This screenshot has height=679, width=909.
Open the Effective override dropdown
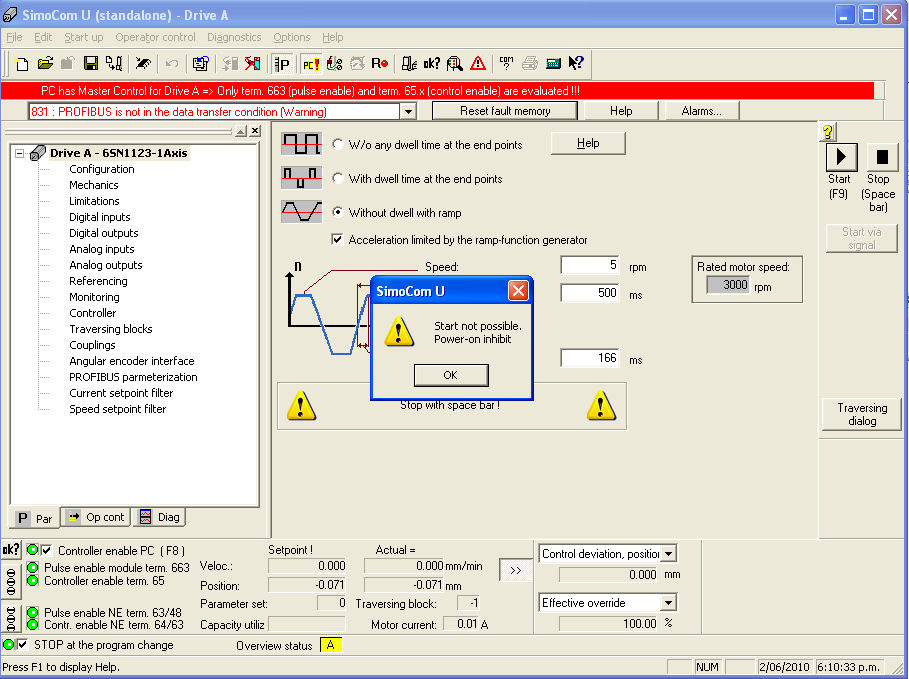point(668,603)
